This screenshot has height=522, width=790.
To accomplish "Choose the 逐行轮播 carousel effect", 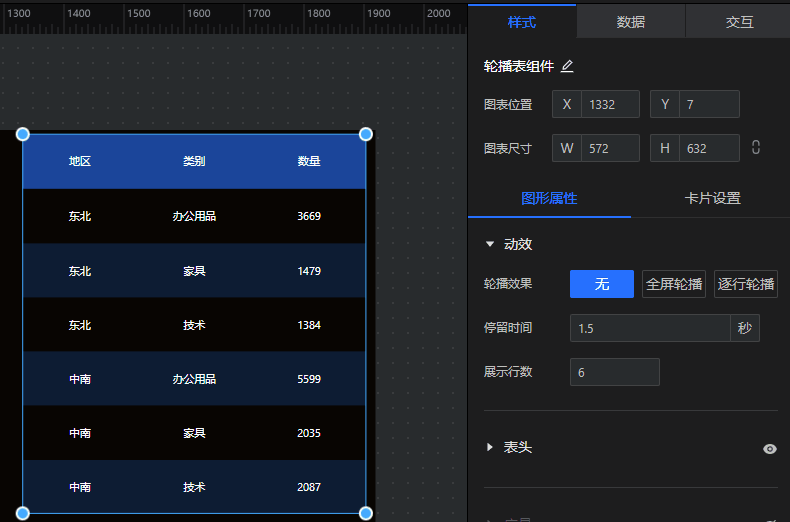I will [745, 284].
